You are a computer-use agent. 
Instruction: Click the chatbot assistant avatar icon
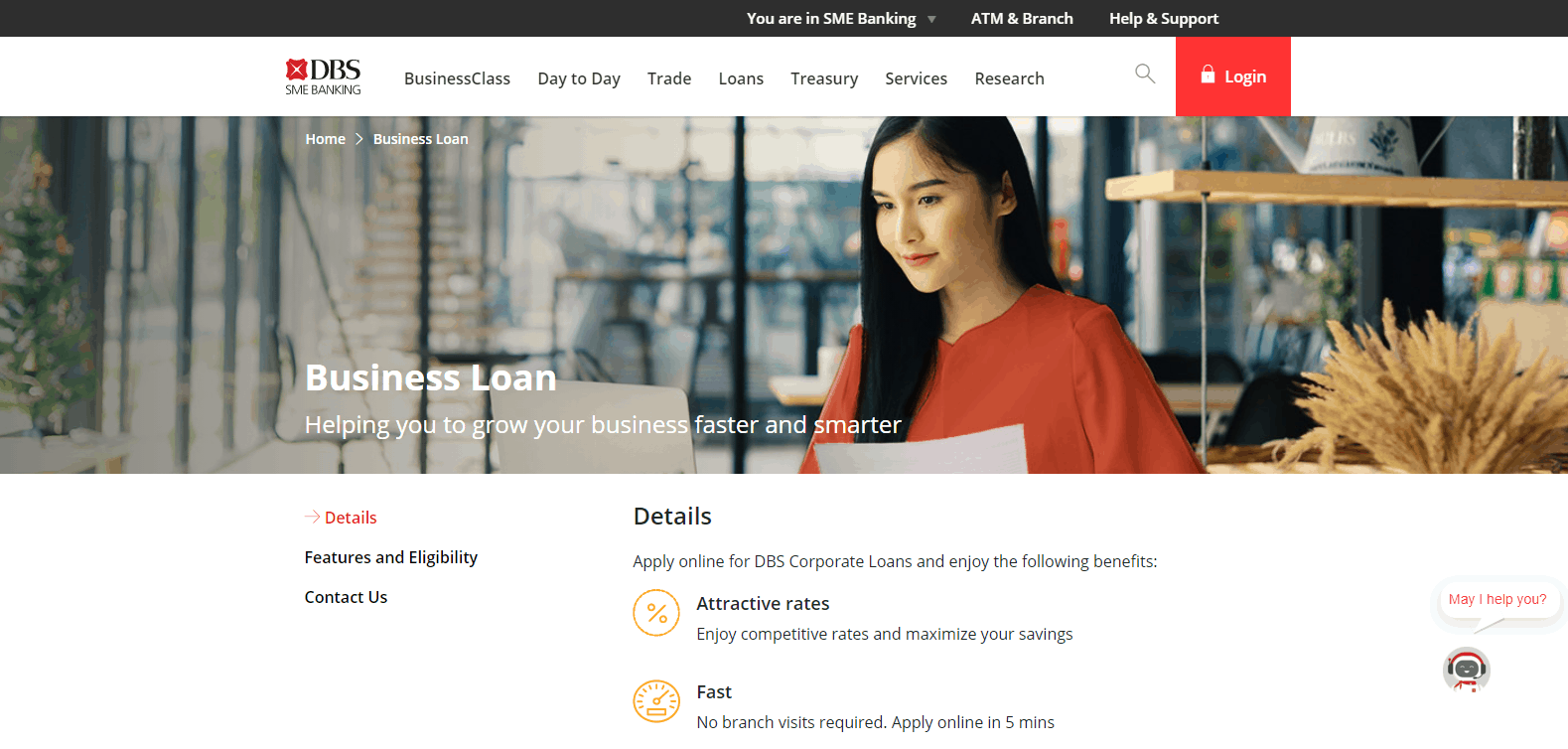1466,670
